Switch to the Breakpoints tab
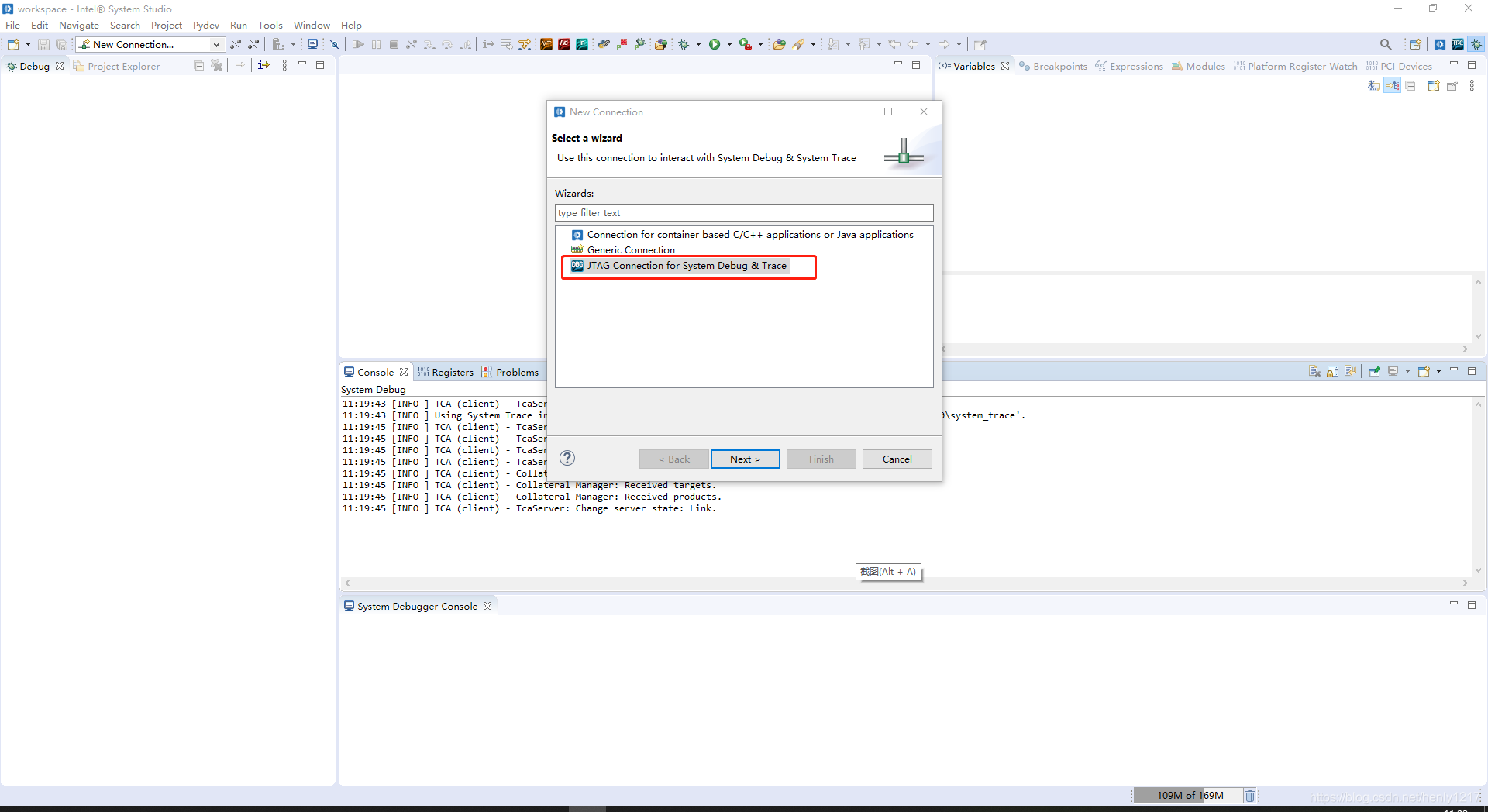 click(x=1053, y=66)
